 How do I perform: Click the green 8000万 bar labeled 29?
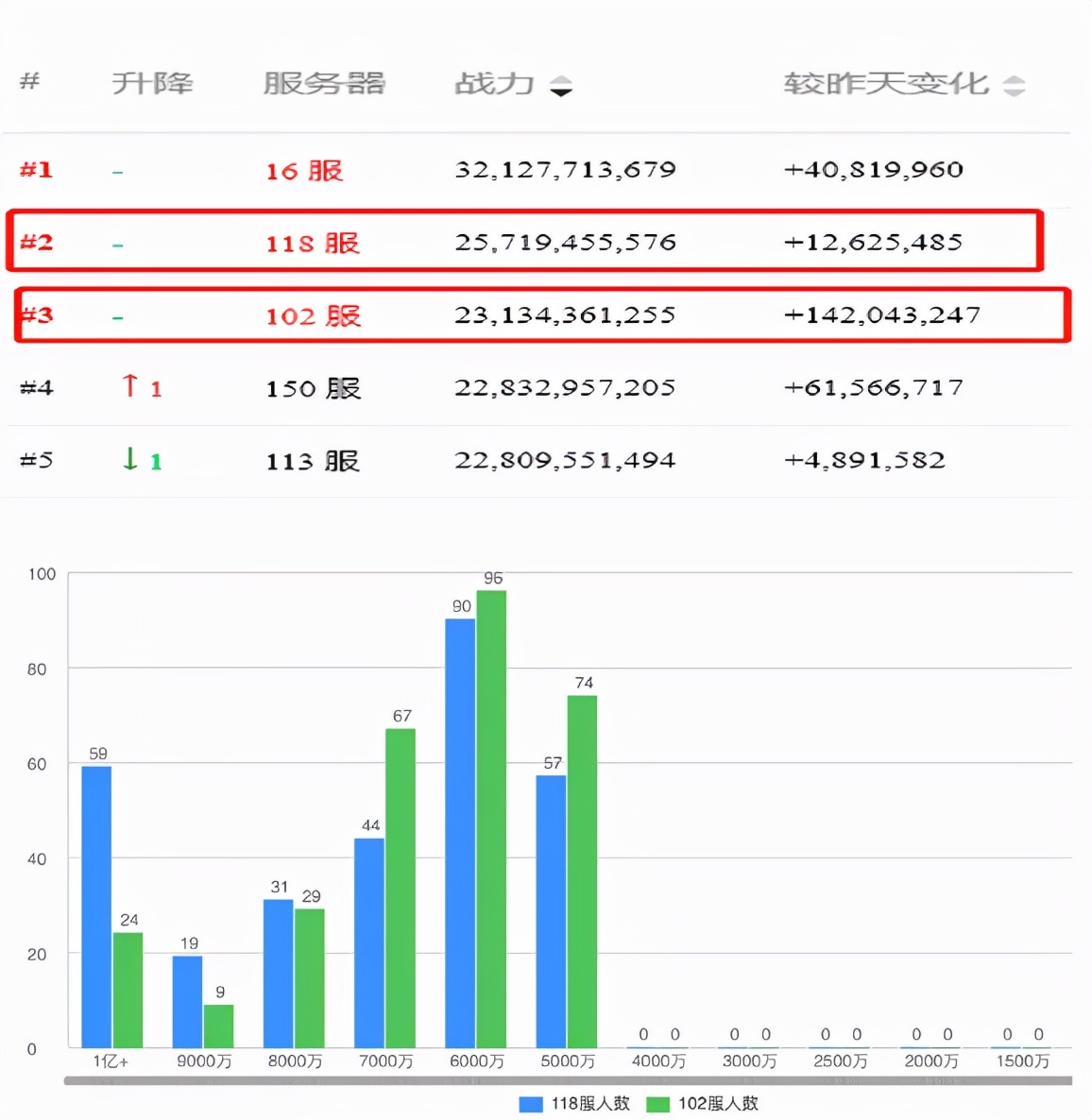point(310,978)
